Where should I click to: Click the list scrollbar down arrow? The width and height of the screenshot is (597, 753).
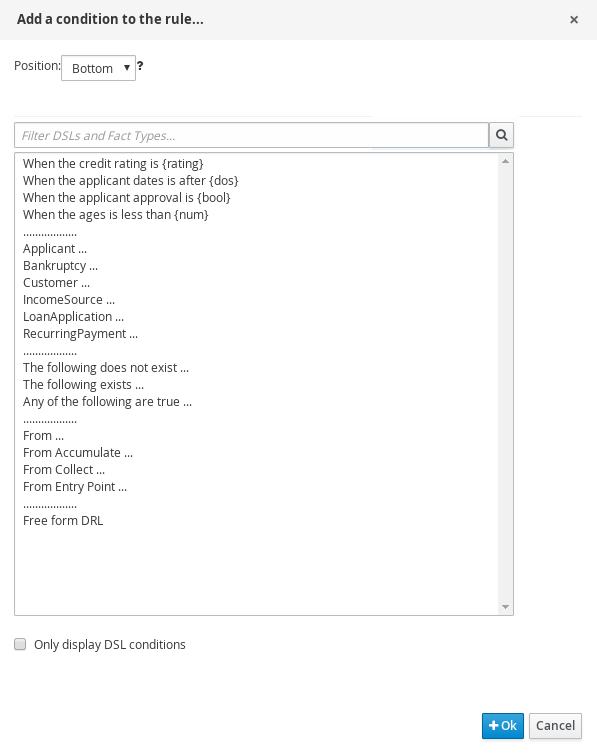[505, 607]
